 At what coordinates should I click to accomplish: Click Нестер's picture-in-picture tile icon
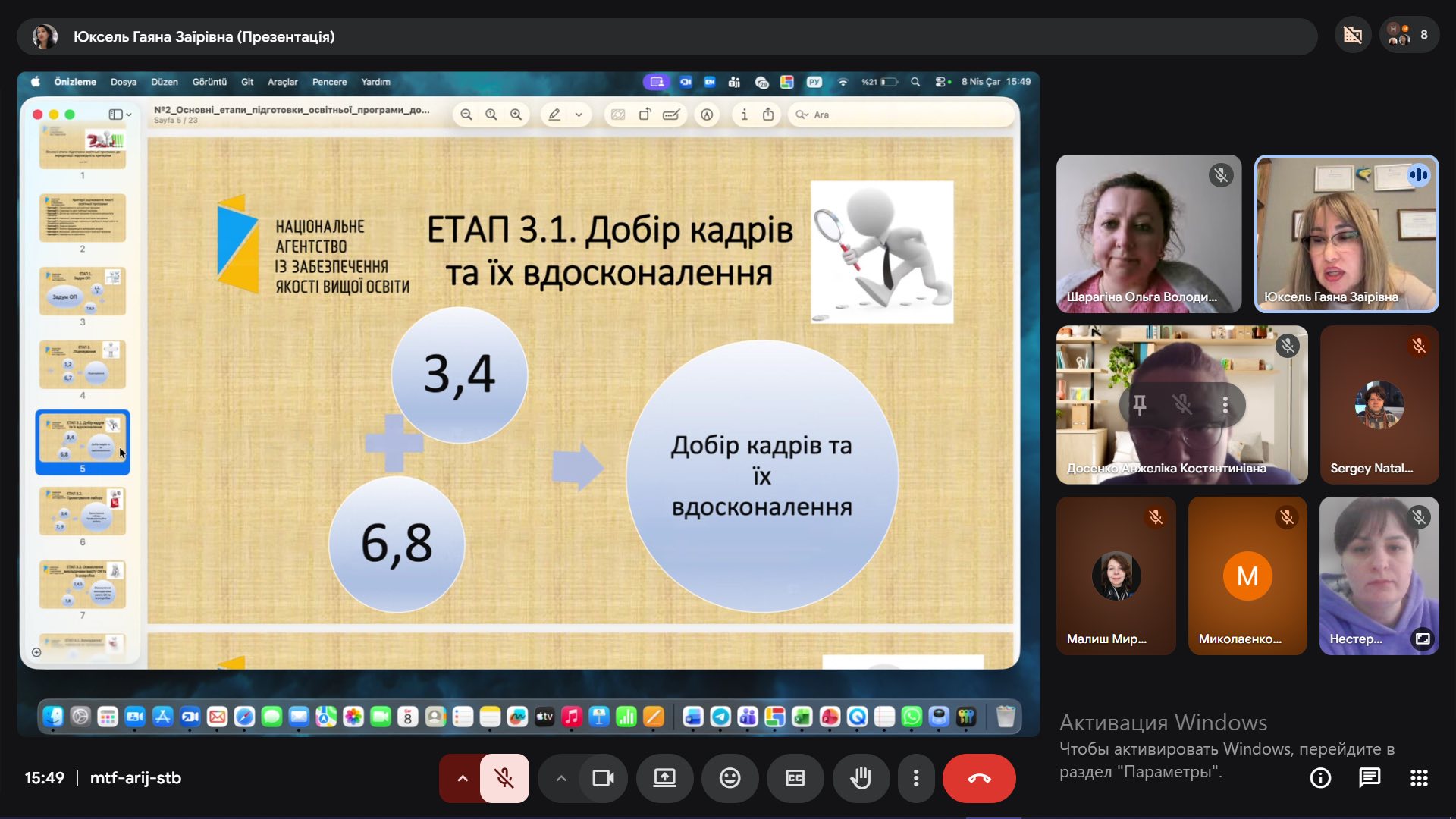point(1423,639)
